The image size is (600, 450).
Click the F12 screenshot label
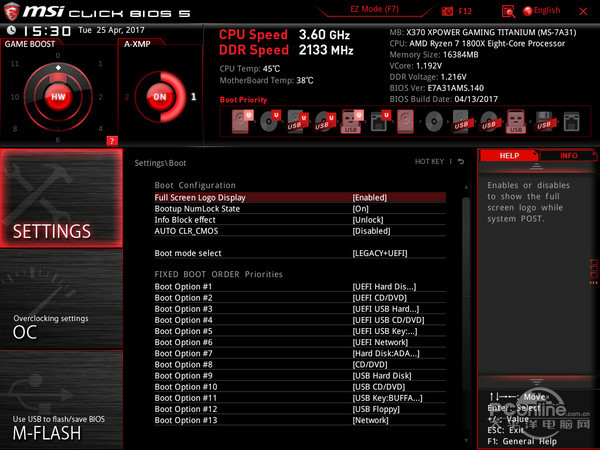pos(465,11)
